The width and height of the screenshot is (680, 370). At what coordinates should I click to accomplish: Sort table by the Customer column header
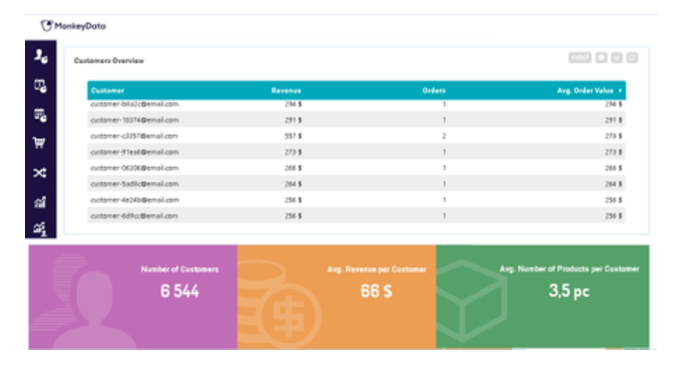(108, 91)
